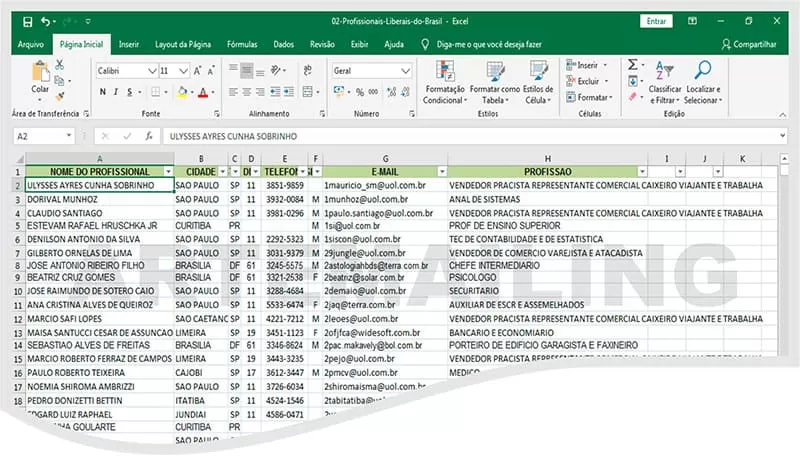The image size is (800, 456).
Task: Click the A2 Name Box field
Action: click(44, 136)
